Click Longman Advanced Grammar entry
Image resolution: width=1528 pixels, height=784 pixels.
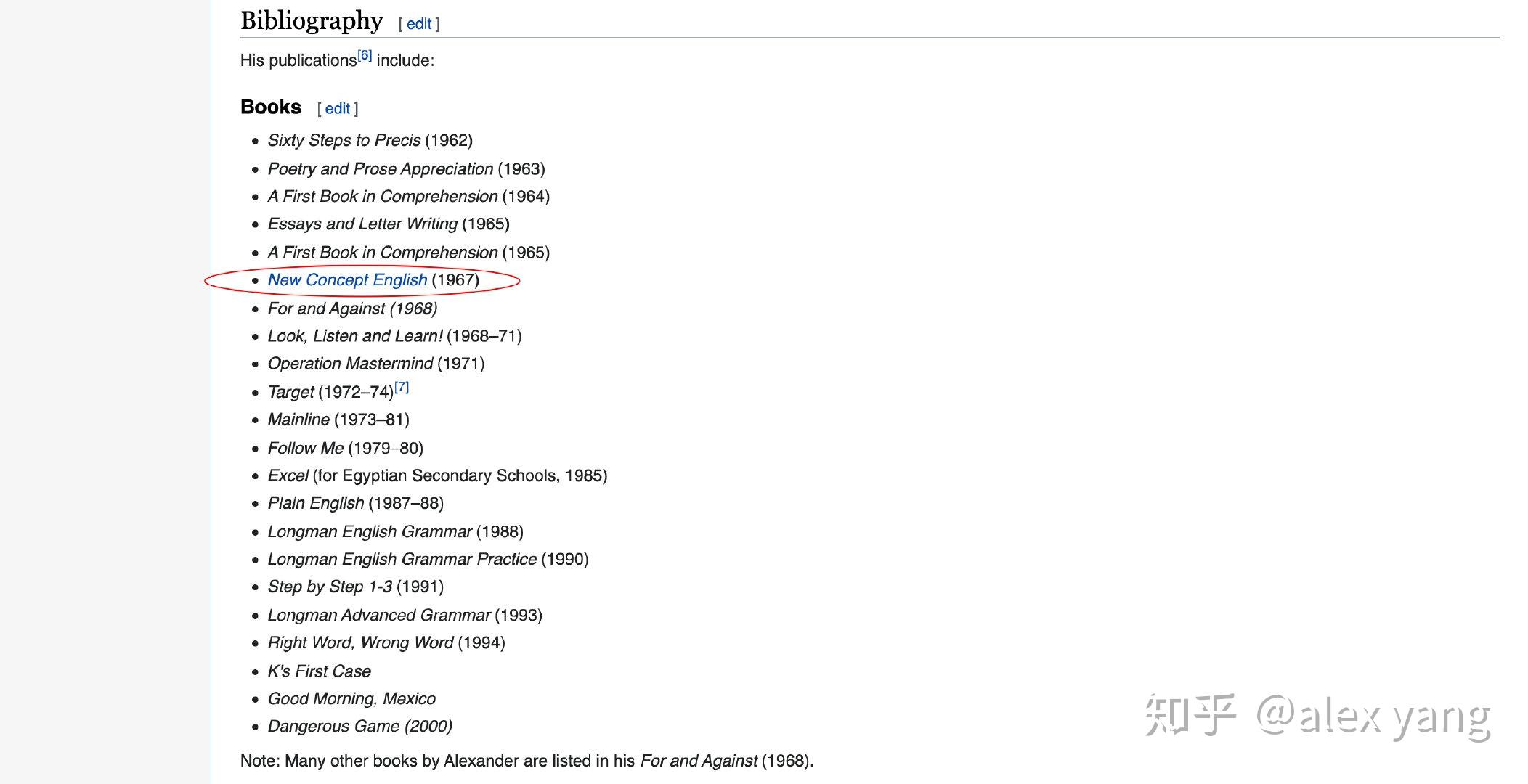click(x=379, y=616)
